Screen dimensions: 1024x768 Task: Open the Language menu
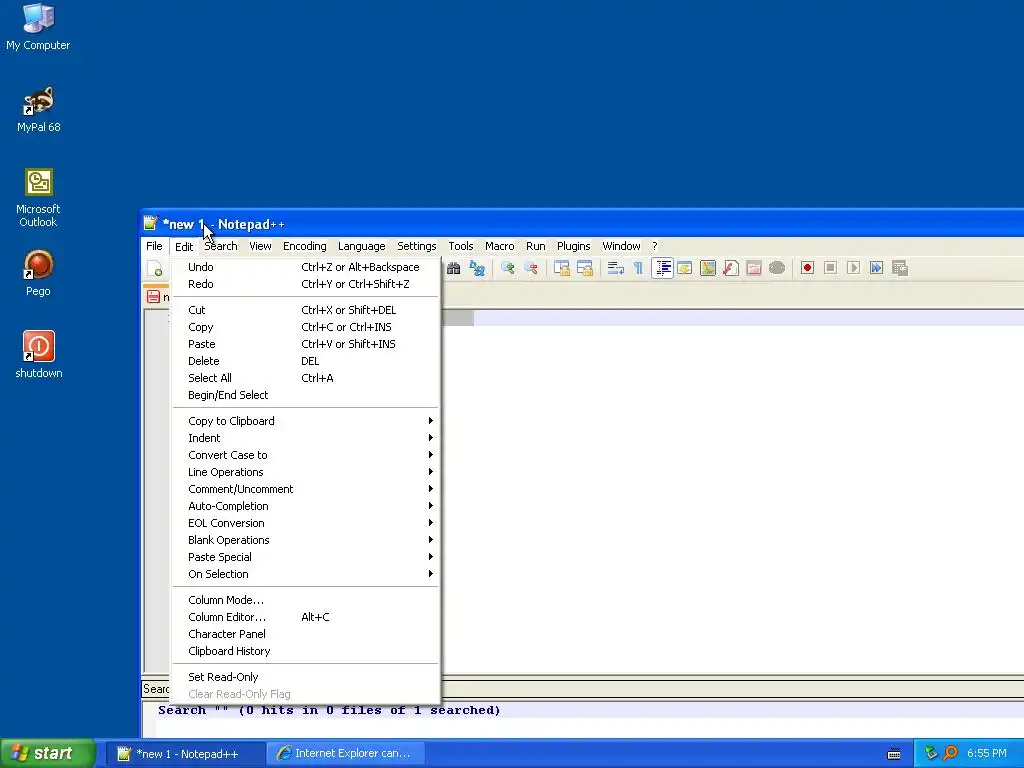click(361, 246)
